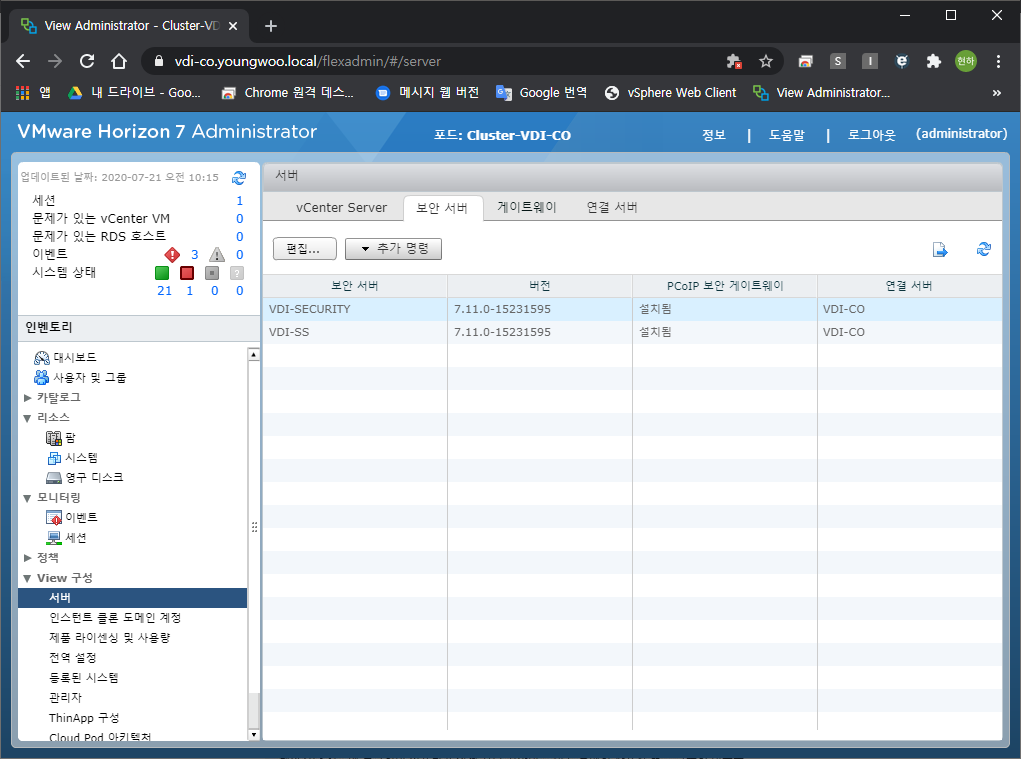Expand the 정책 tree node
This screenshot has height=759, width=1021.
tap(27, 558)
